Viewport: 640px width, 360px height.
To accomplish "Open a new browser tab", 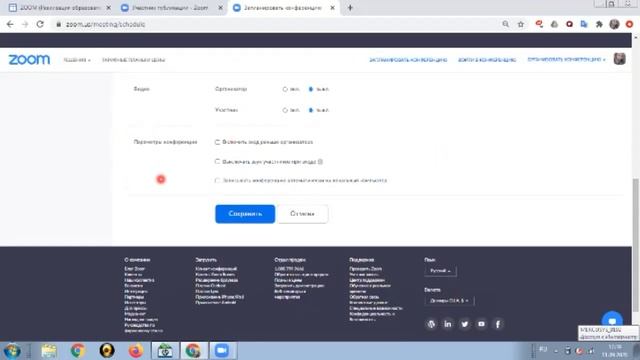I will tap(350, 8).
